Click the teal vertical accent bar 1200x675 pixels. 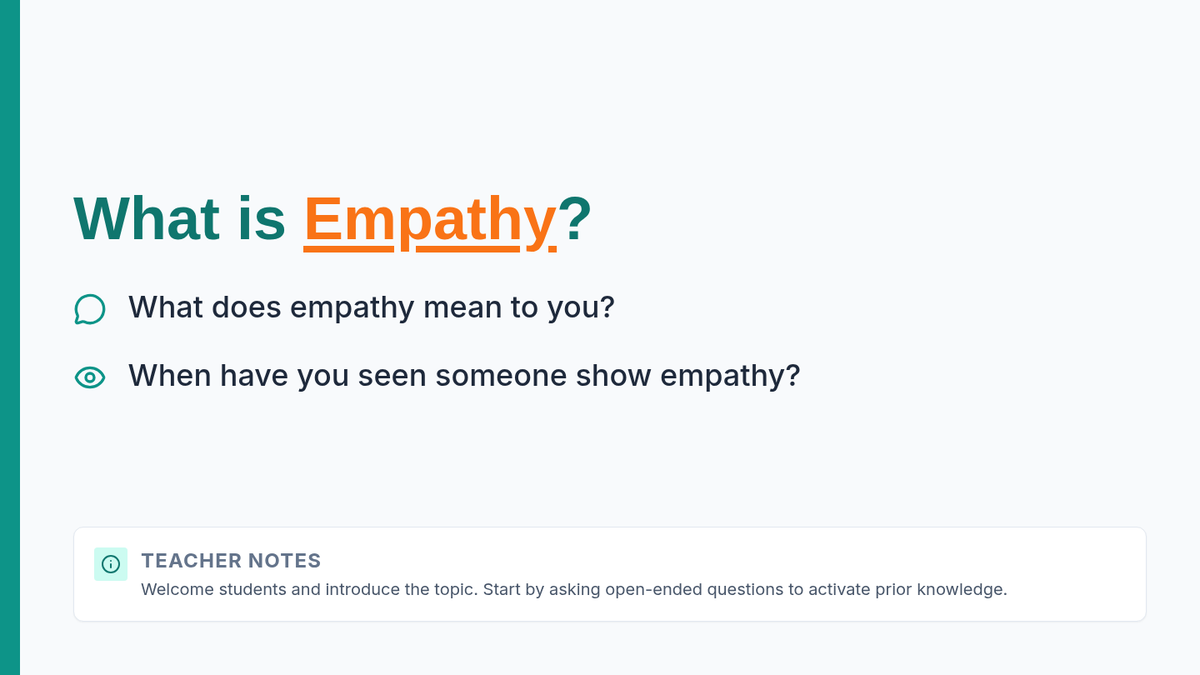tap(9, 337)
